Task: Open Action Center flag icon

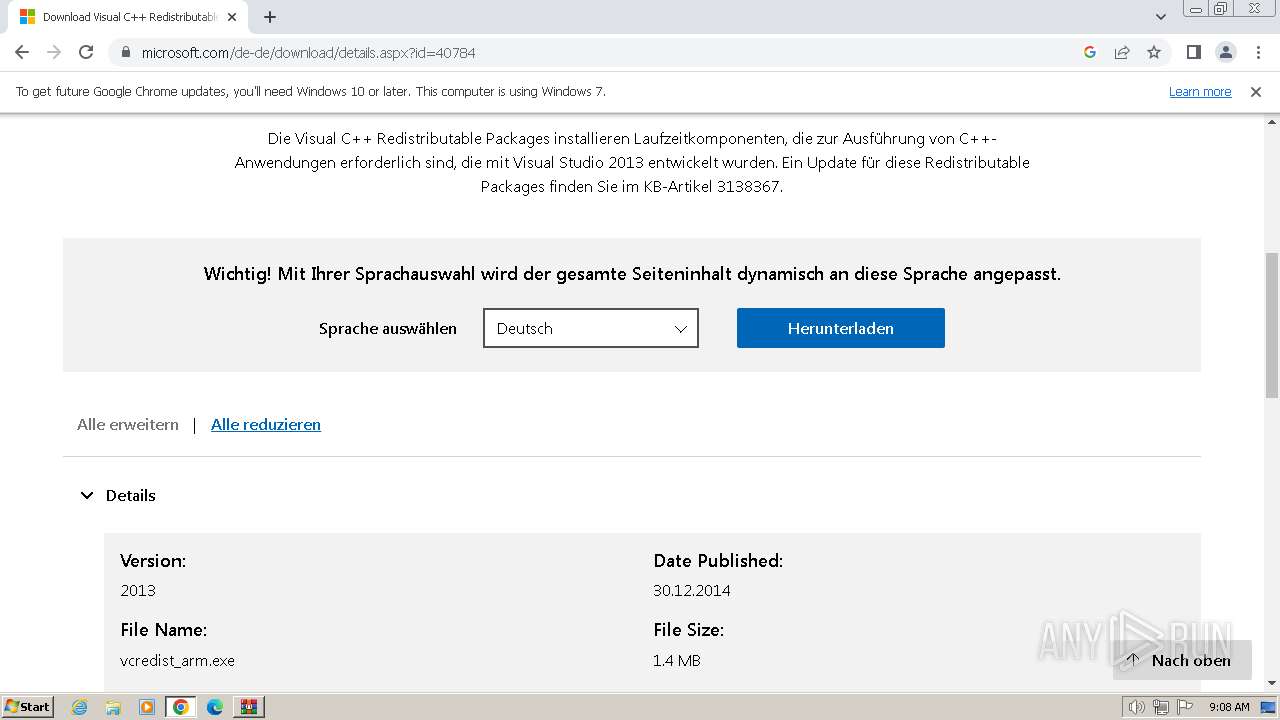Action: (1184, 707)
